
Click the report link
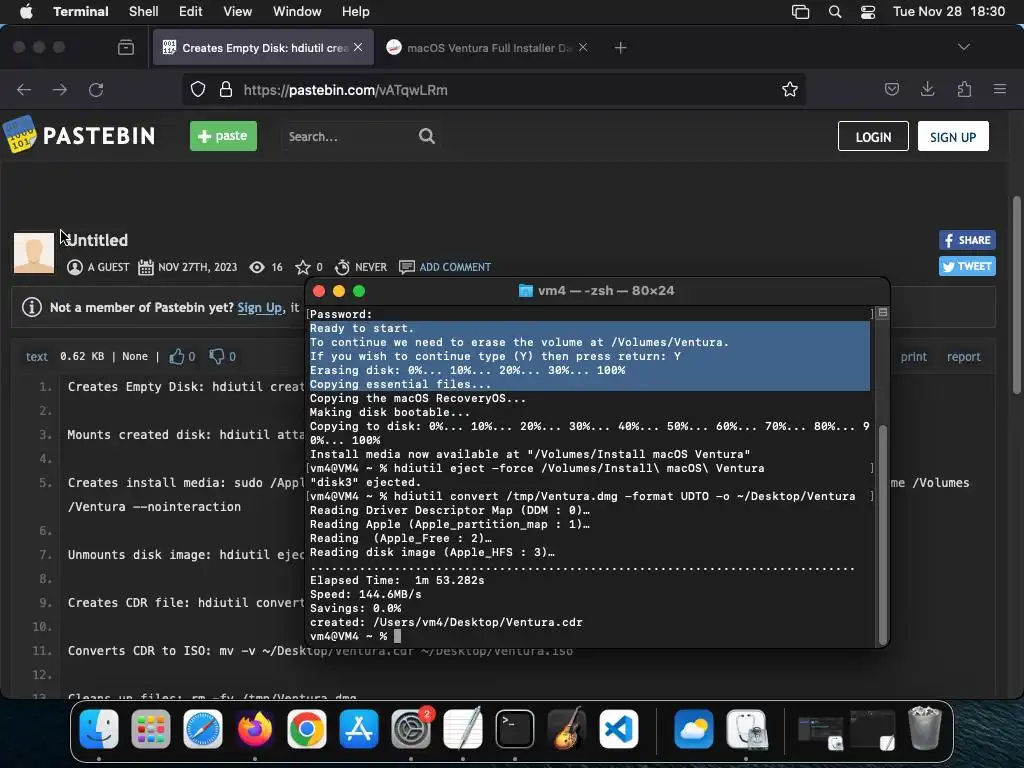coord(964,357)
